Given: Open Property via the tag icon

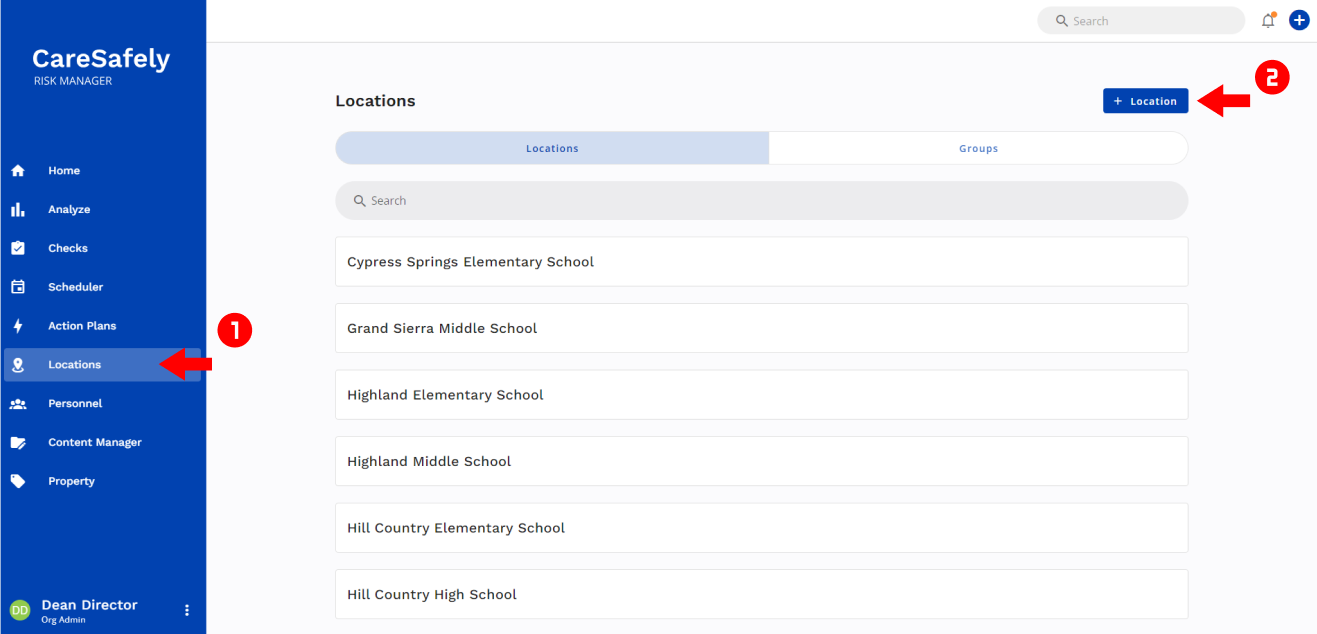Looking at the screenshot, I should pos(17,481).
